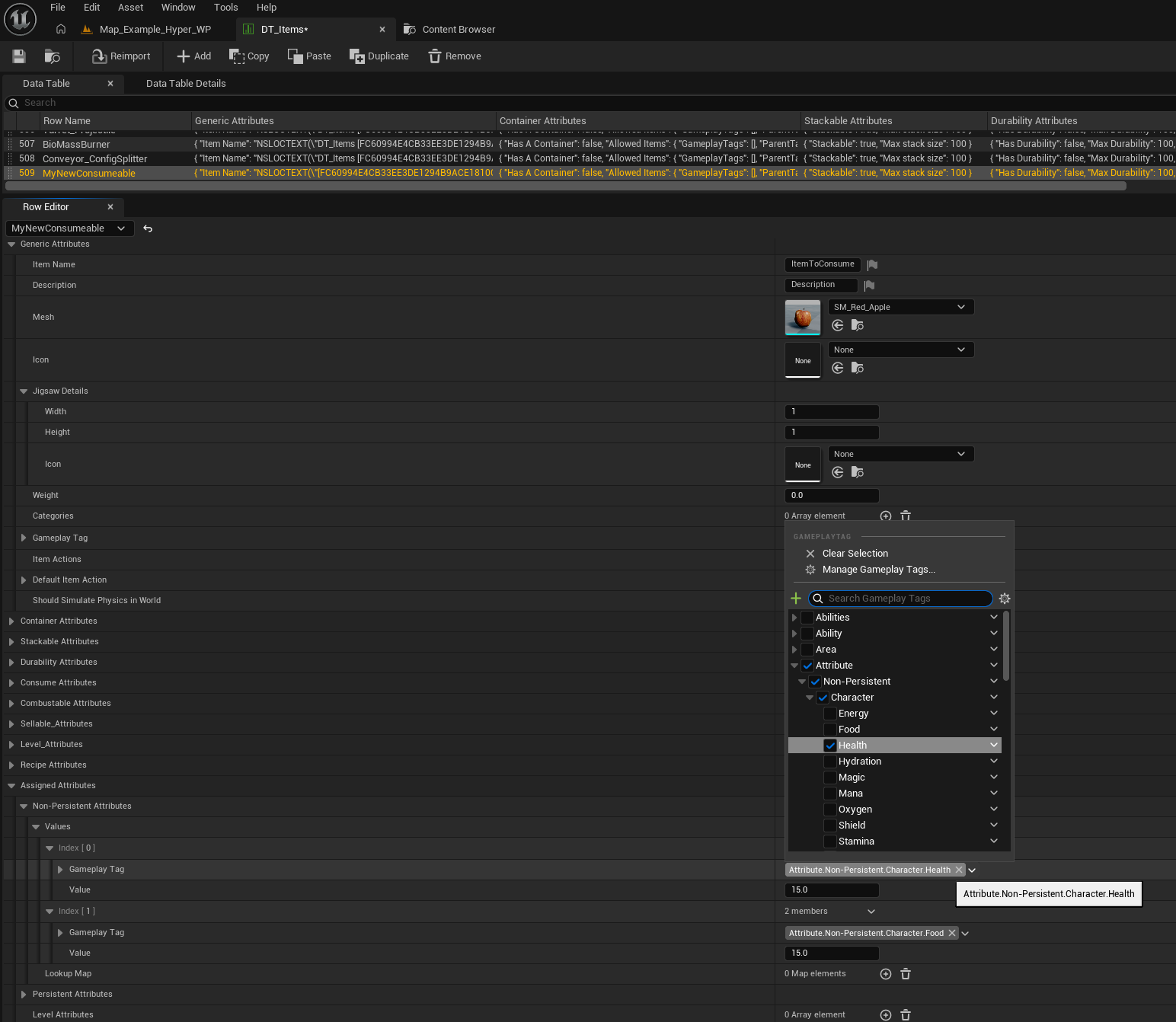This screenshot has width=1176, height=1022.
Task: Expand the Container Attributes section
Action: click(x=11, y=621)
